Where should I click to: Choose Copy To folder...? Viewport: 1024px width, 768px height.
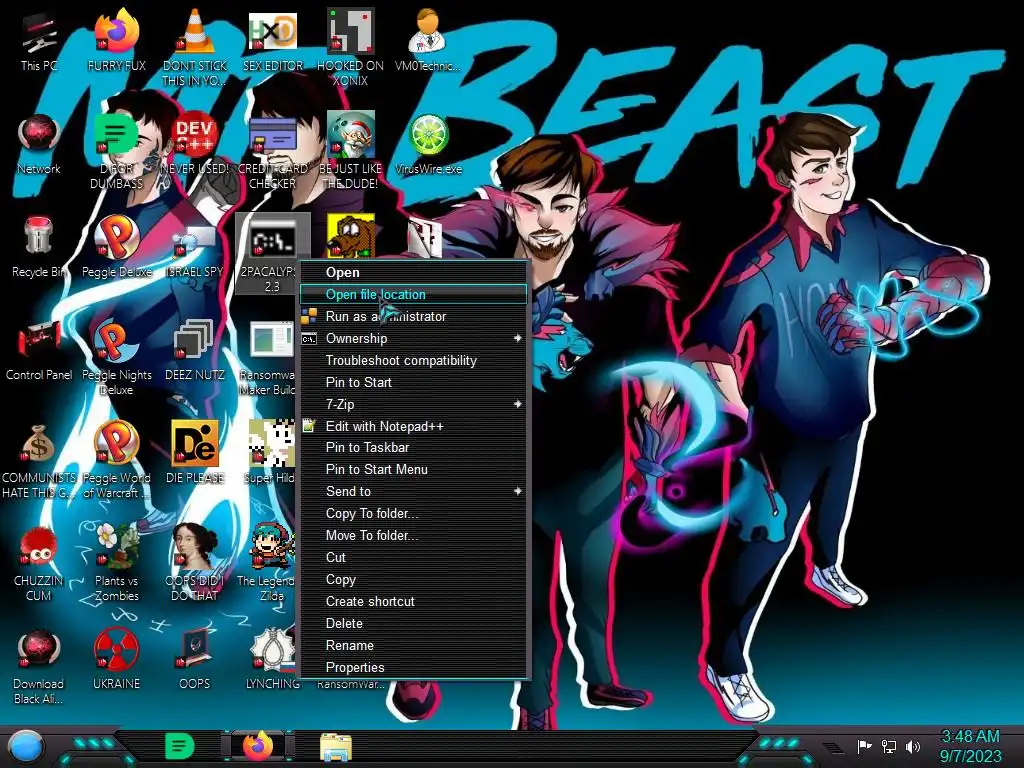tap(413, 513)
